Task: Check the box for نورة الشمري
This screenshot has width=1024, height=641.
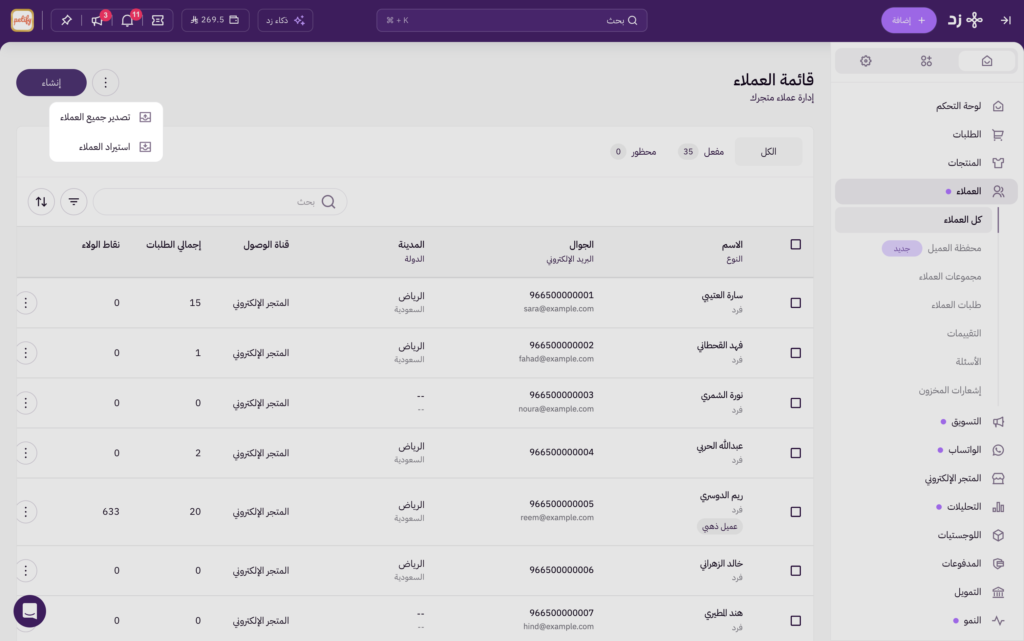Action: point(795,403)
